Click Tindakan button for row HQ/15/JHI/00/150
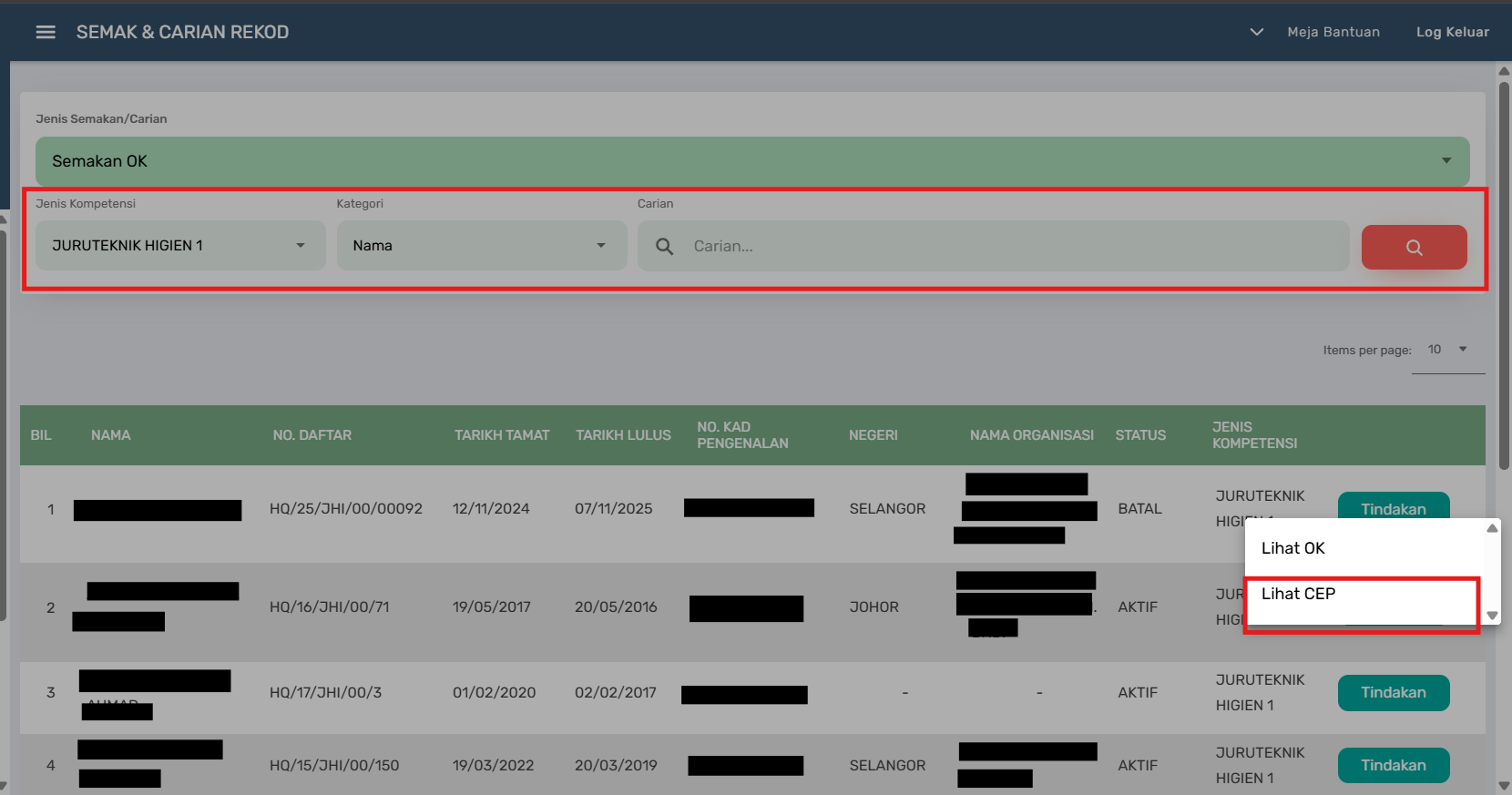 (x=1394, y=766)
